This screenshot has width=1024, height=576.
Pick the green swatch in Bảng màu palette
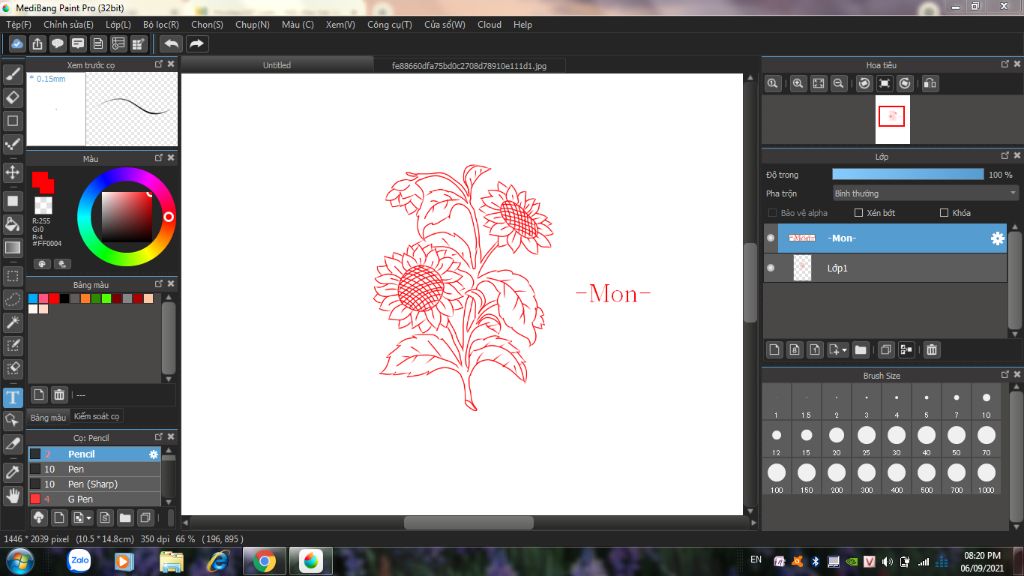(106, 298)
